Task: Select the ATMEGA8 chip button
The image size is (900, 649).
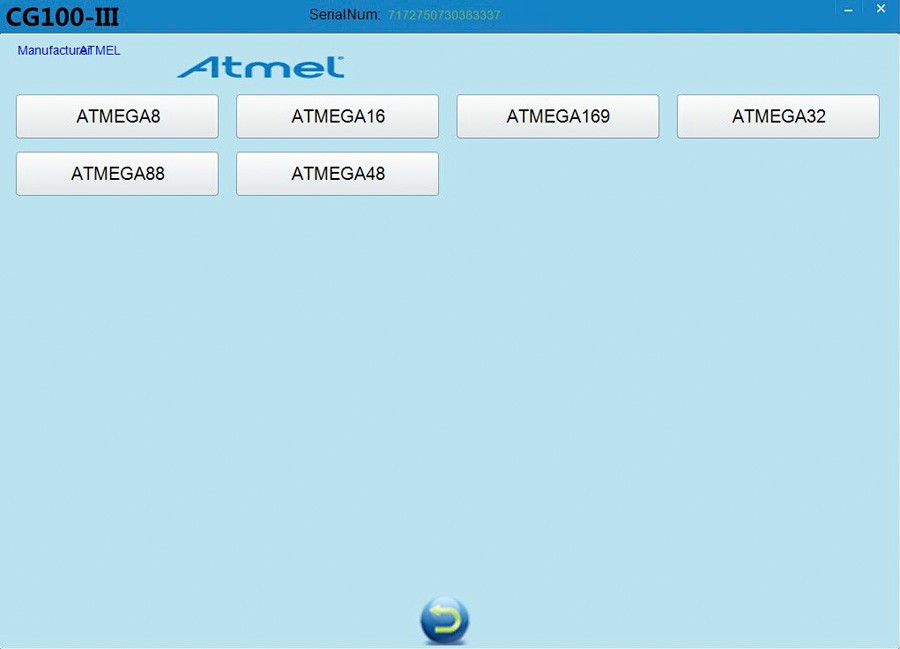Action: click(x=117, y=116)
